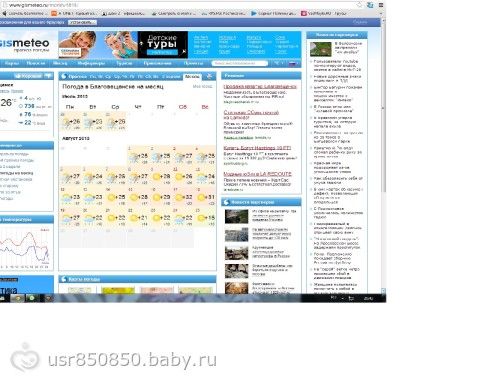480x384 pixels.
Task: Open the browser menu icon at top right
Action: (381, 5)
